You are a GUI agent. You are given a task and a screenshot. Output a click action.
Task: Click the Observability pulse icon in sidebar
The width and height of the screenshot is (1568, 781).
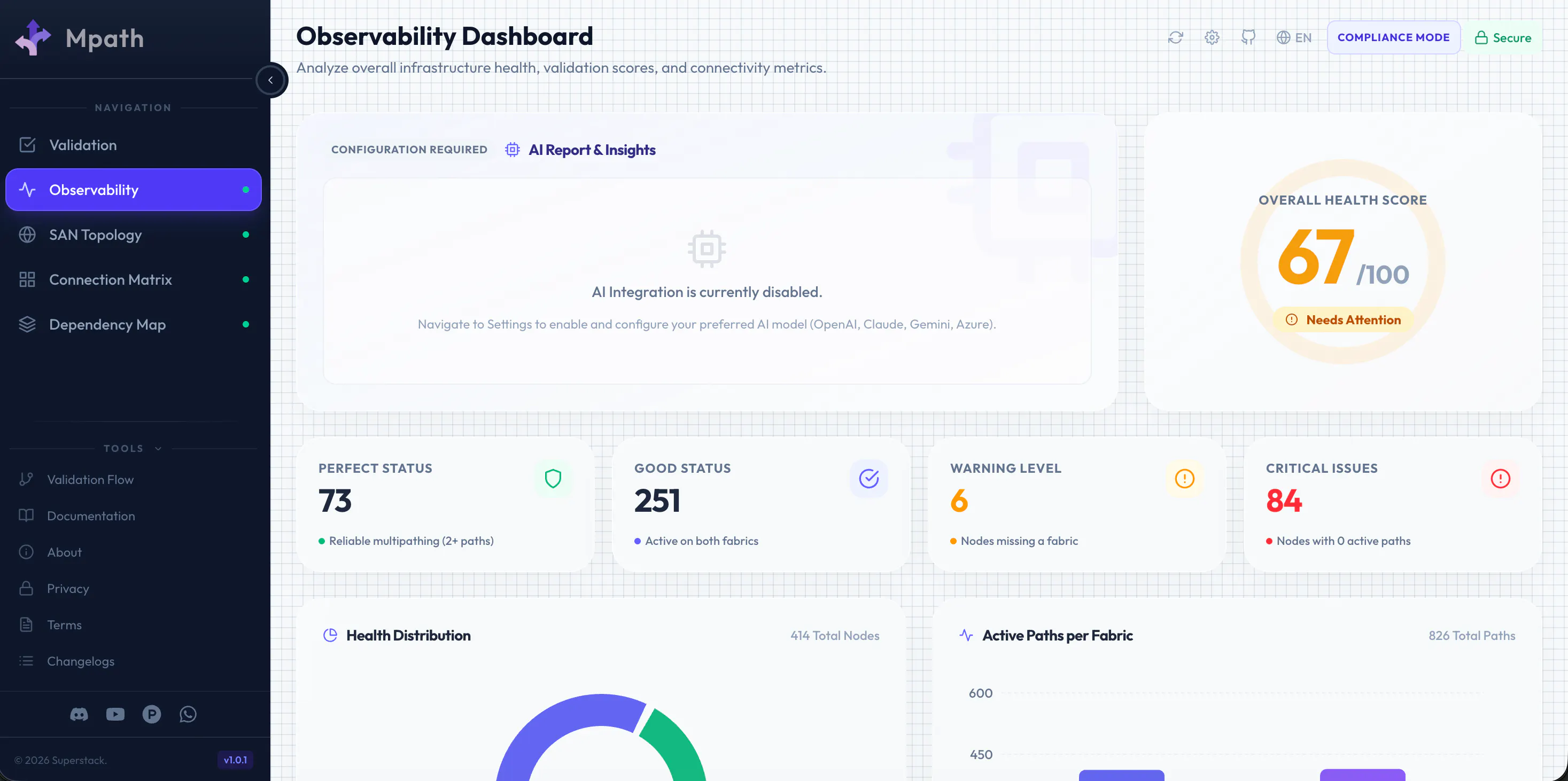(27, 190)
